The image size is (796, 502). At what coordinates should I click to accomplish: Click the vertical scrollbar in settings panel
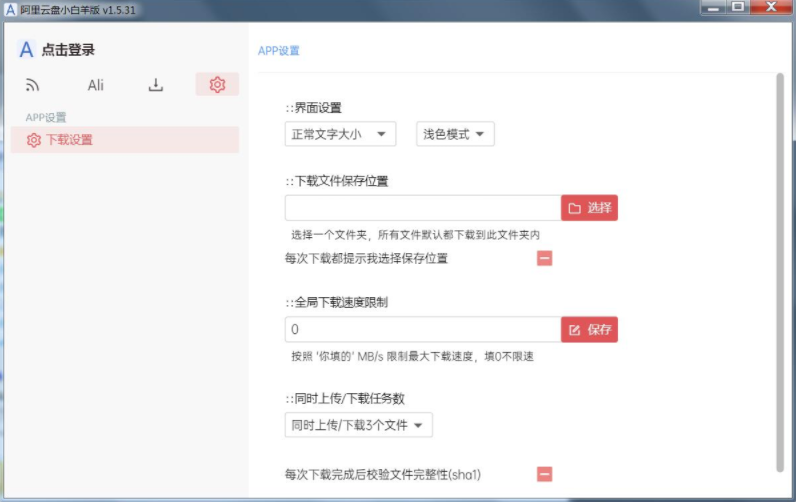[x=779, y=270]
